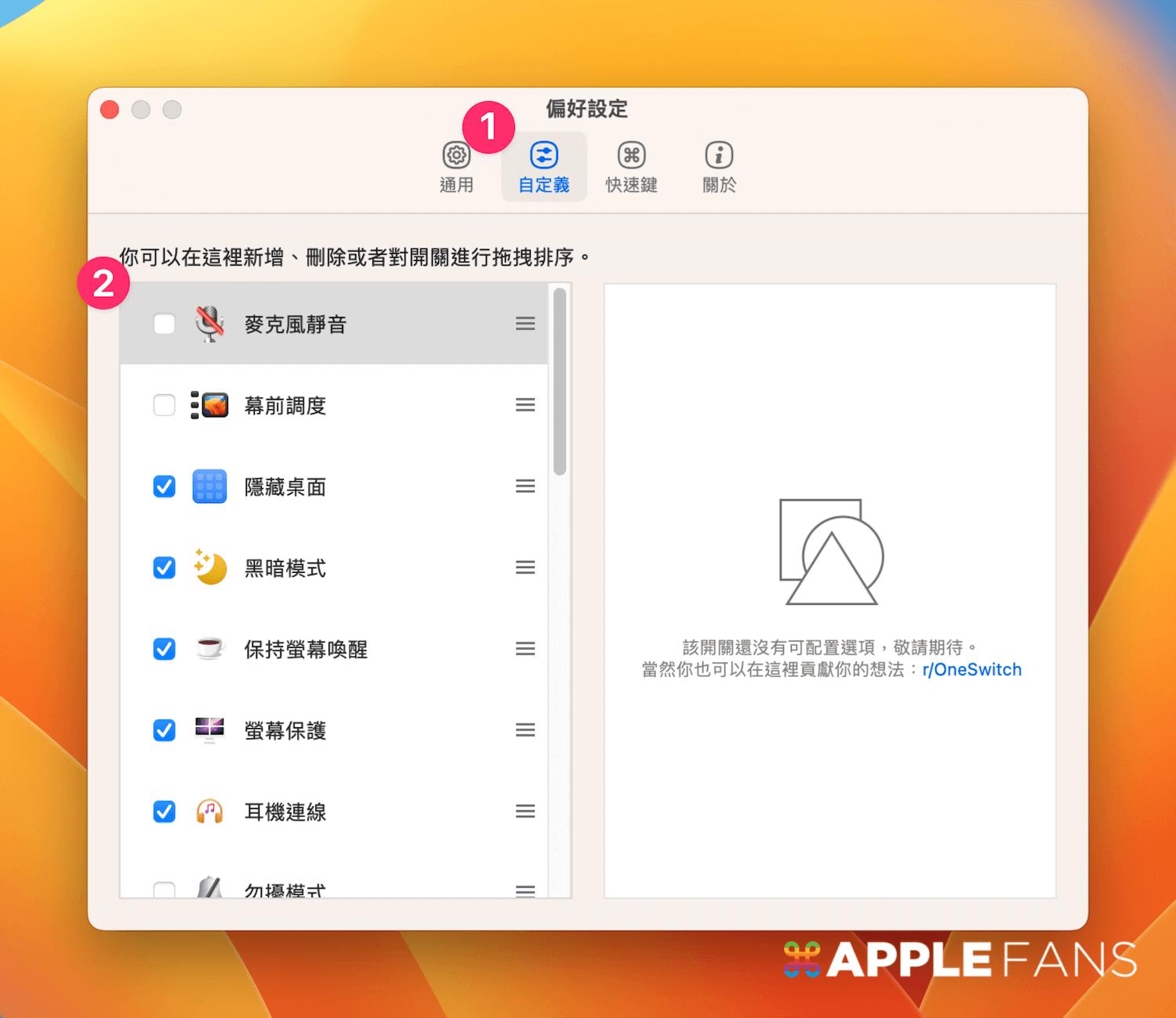1176x1018 pixels.
Task: Click the blue grid icon for 隱藏桌面
Action: [209, 487]
